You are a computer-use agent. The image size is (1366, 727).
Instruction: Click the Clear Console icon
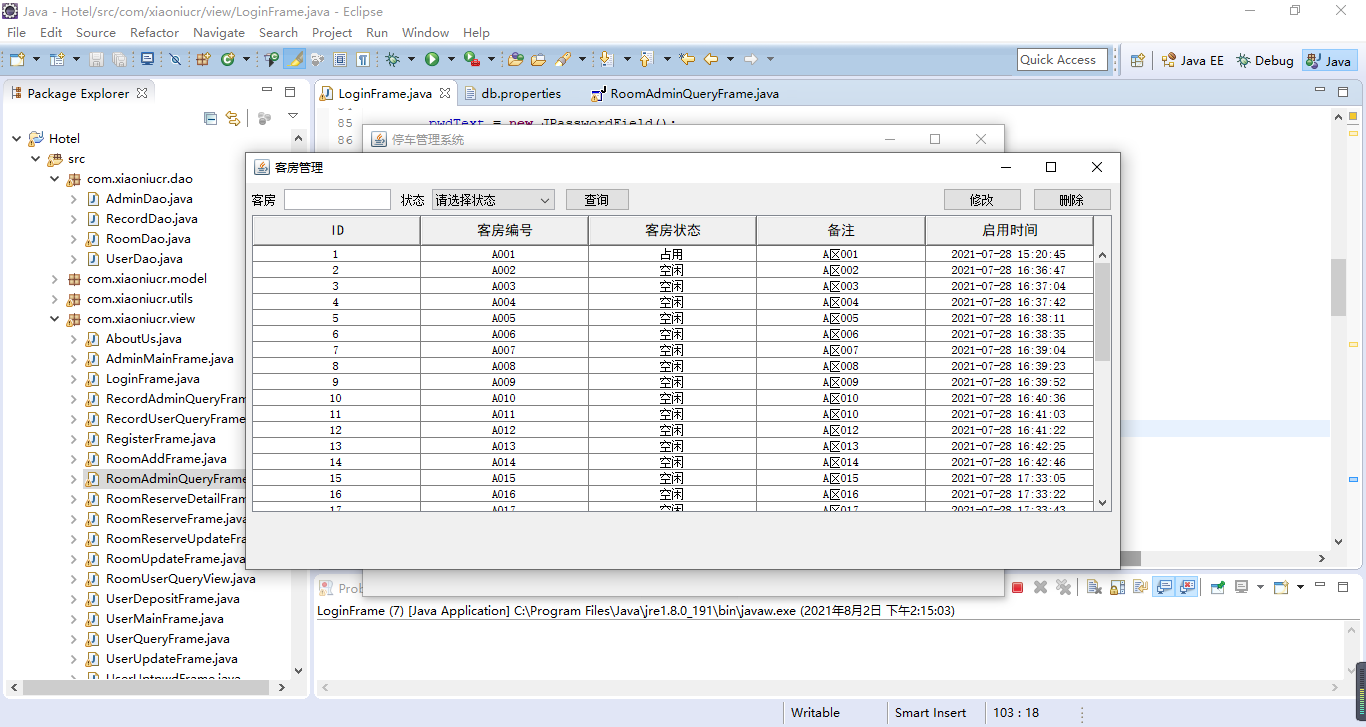tap(1094, 587)
